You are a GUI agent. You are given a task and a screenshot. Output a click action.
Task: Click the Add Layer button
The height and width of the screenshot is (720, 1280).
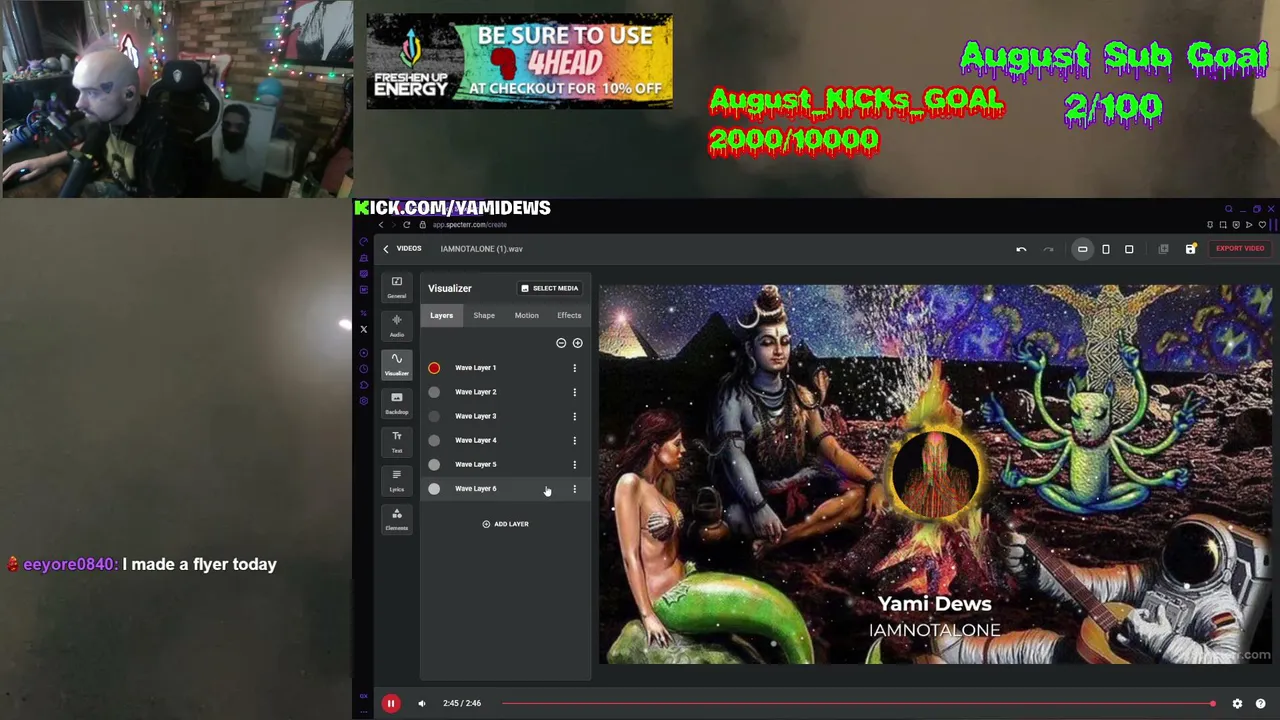coord(505,524)
